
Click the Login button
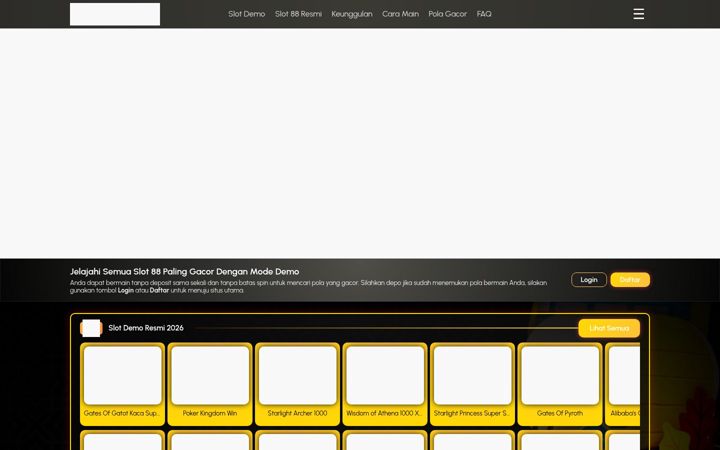tap(589, 280)
